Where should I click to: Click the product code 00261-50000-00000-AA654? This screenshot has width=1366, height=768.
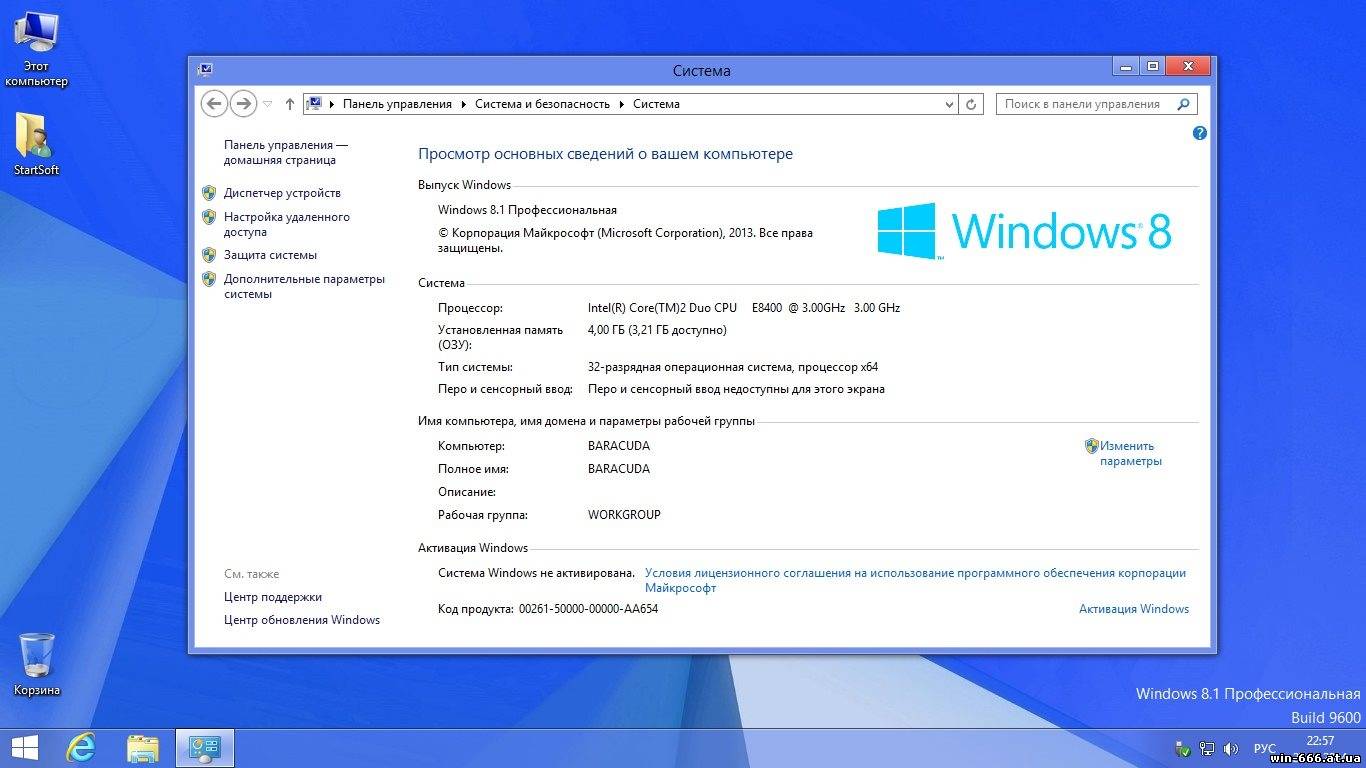coord(588,608)
